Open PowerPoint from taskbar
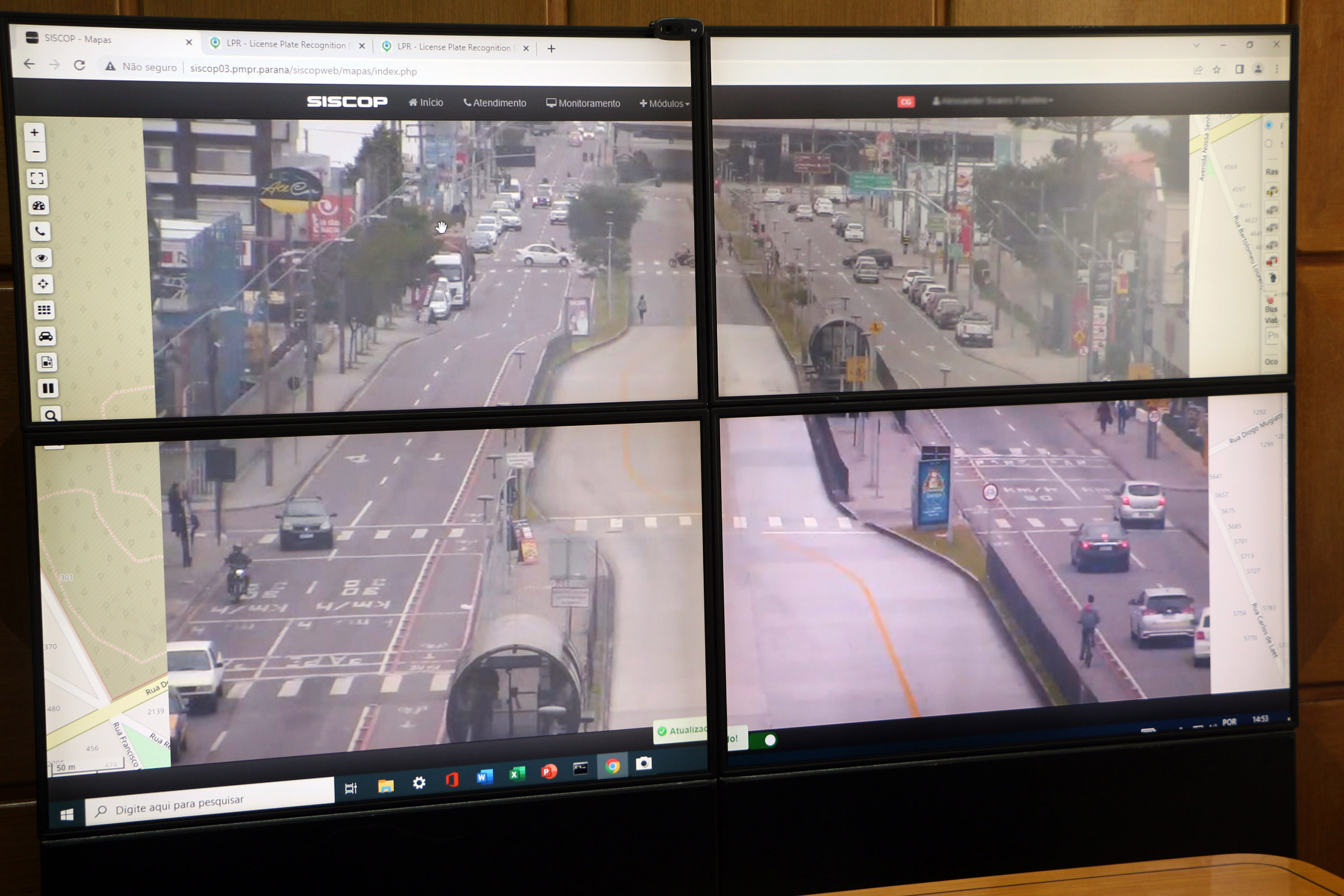 pos(549,771)
